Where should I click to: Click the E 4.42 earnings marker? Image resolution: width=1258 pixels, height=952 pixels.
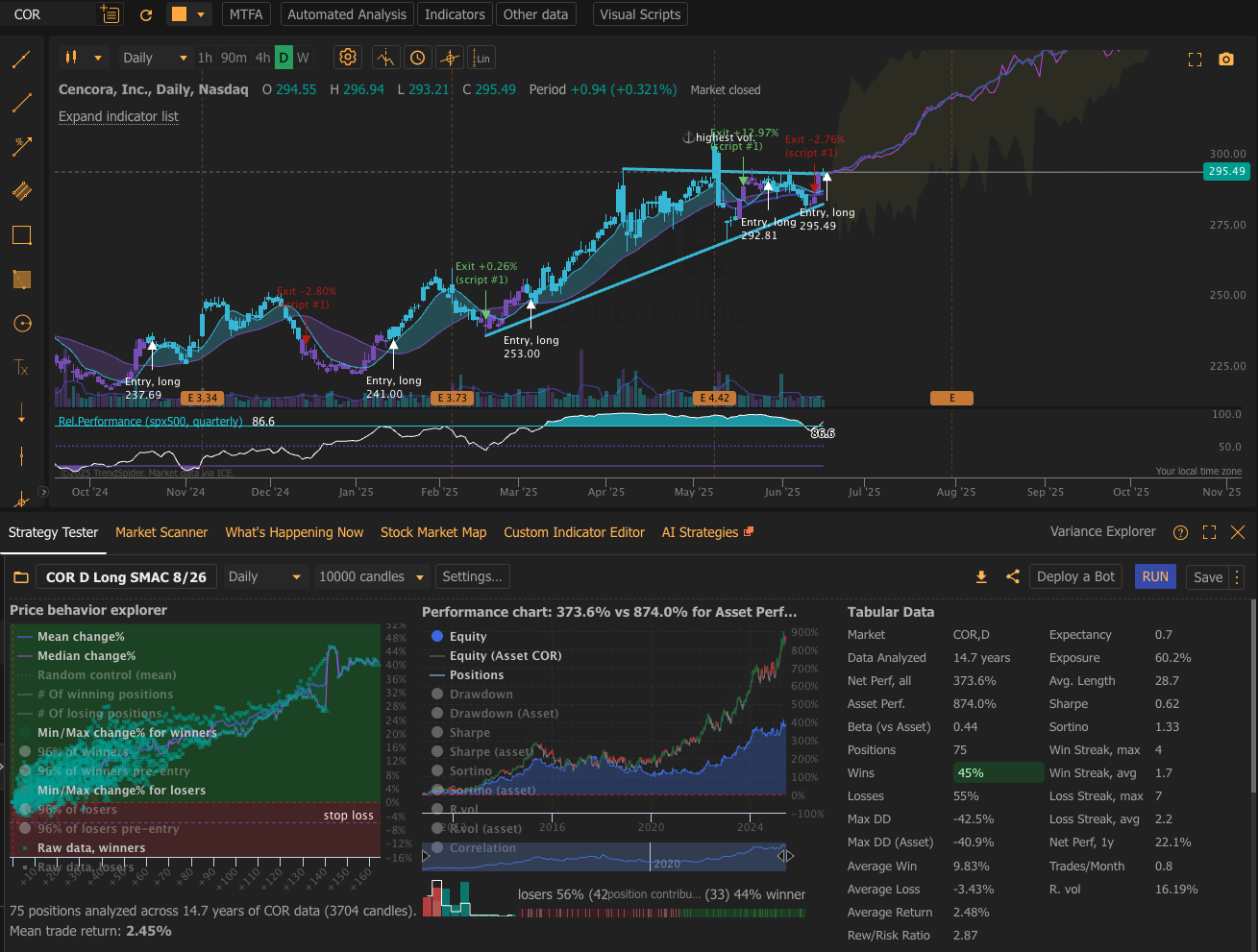pyautogui.click(x=714, y=398)
